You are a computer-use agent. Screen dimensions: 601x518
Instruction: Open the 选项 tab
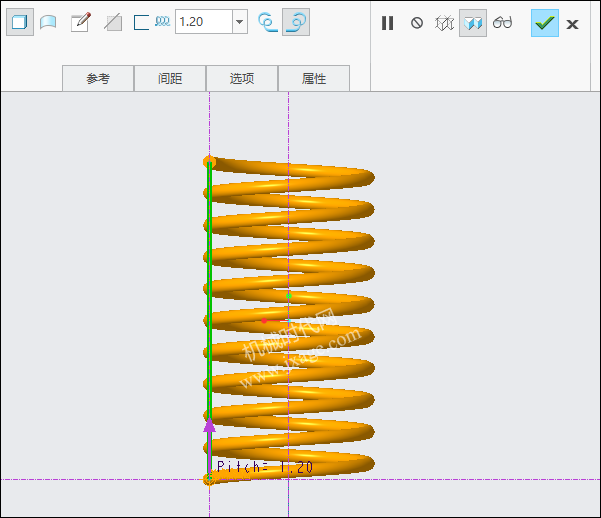[x=242, y=78]
